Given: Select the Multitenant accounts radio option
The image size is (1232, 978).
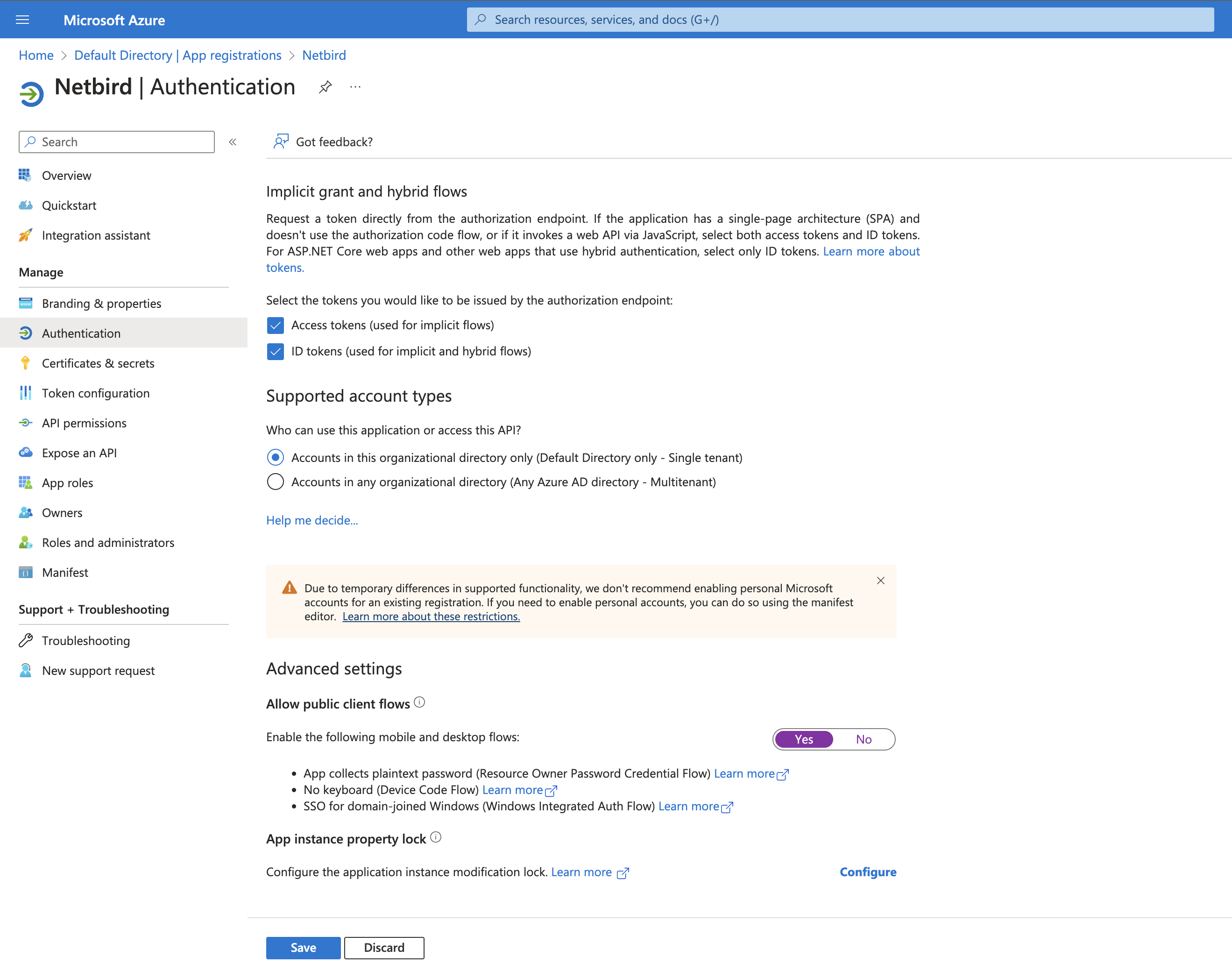Looking at the screenshot, I should point(276,482).
